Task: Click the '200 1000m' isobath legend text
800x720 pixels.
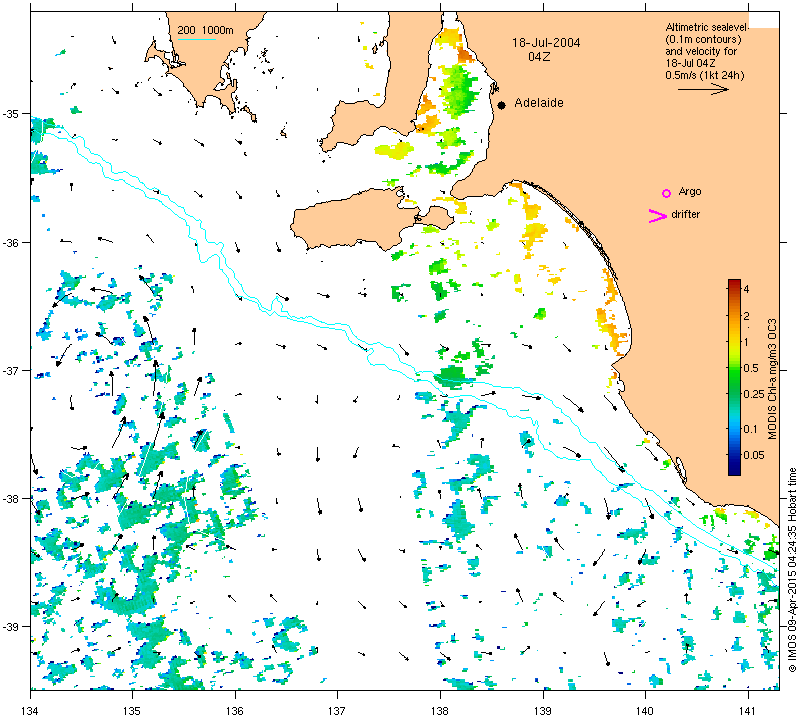Action: (205, 30)
